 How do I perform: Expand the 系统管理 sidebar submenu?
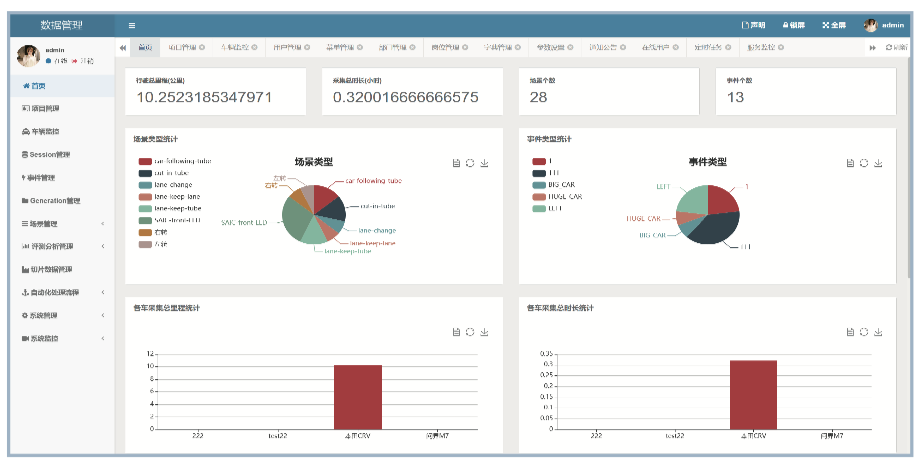point(62,315)
